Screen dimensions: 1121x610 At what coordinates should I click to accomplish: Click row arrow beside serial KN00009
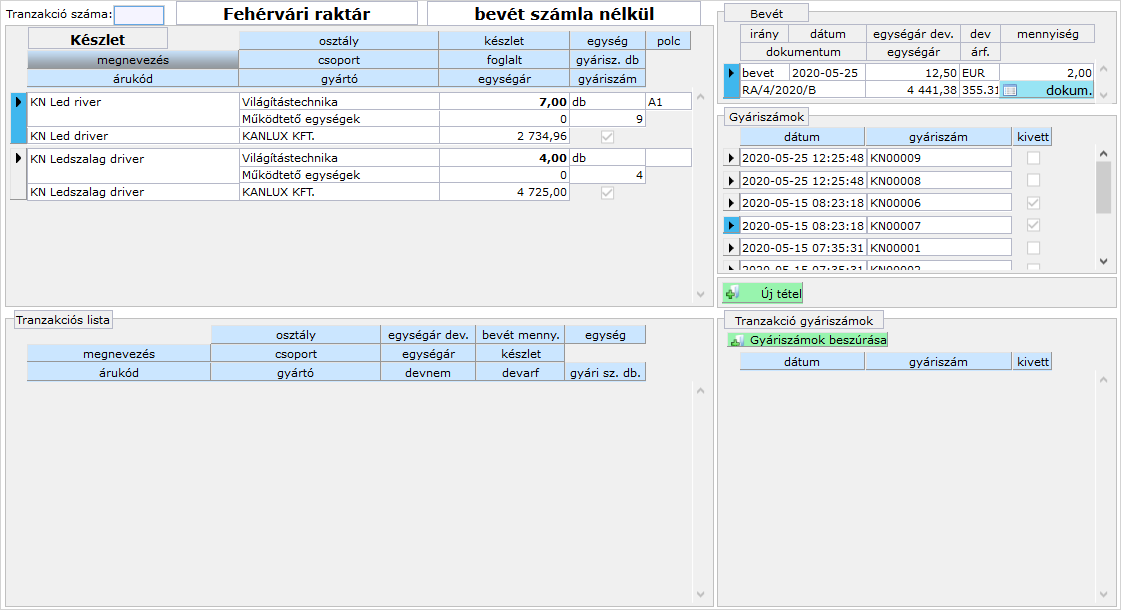731,158
